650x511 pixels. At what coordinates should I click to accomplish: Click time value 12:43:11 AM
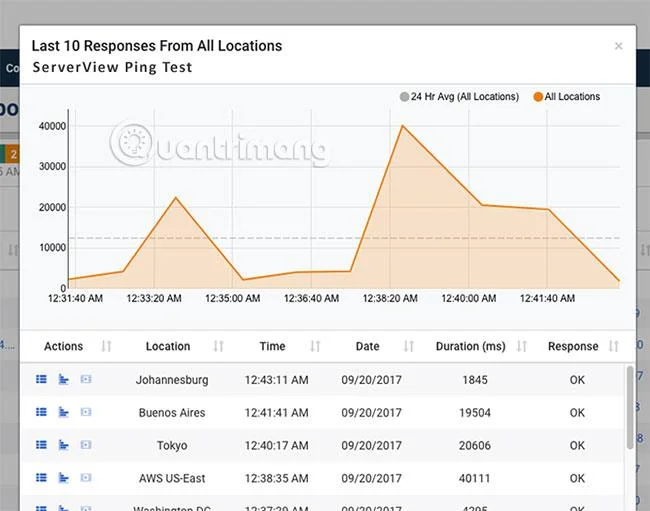pyautogui.click(x=276, y=380)
